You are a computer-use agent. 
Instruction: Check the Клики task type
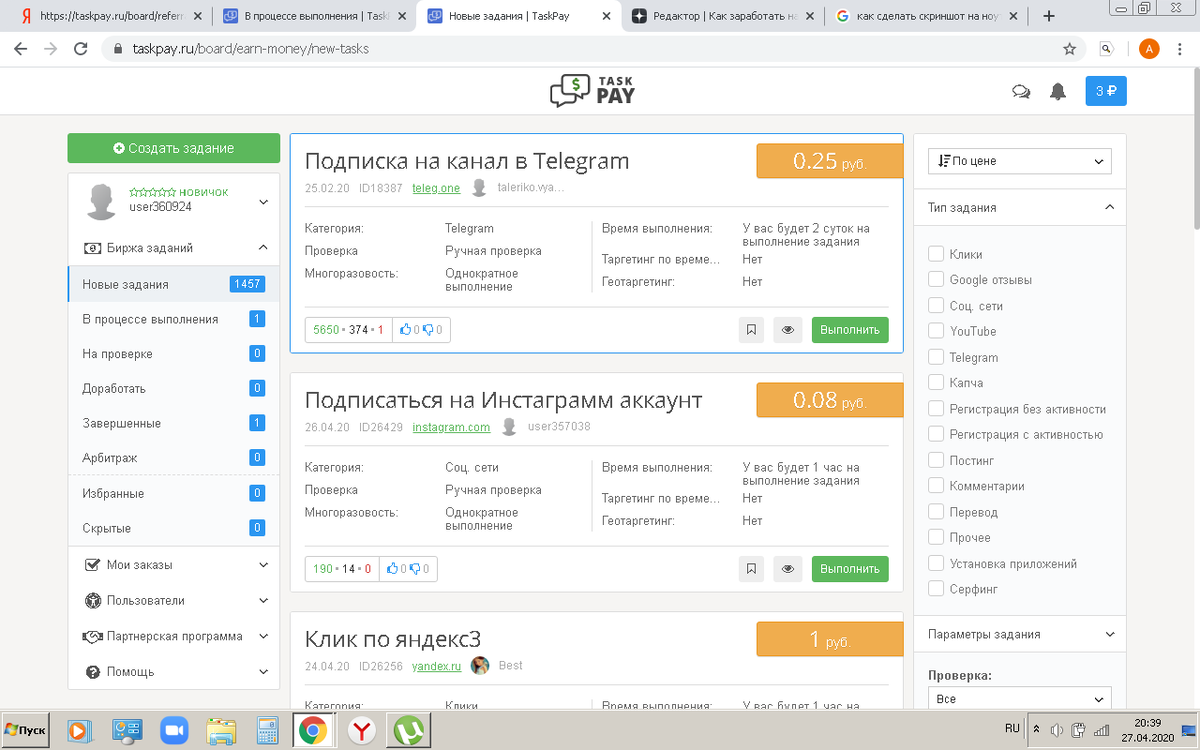(936, 254)
